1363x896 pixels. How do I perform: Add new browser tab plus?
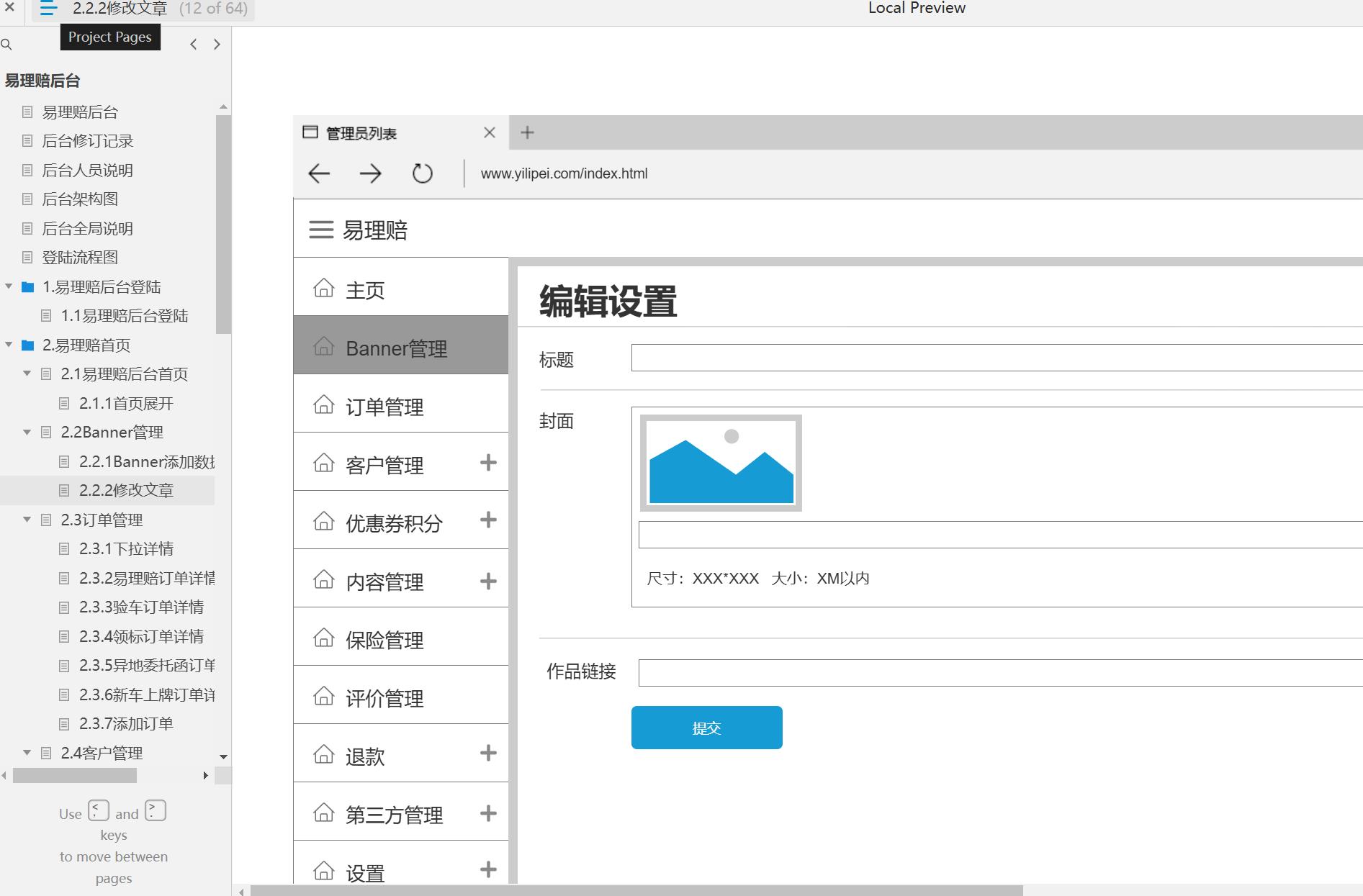pos(527,132)
